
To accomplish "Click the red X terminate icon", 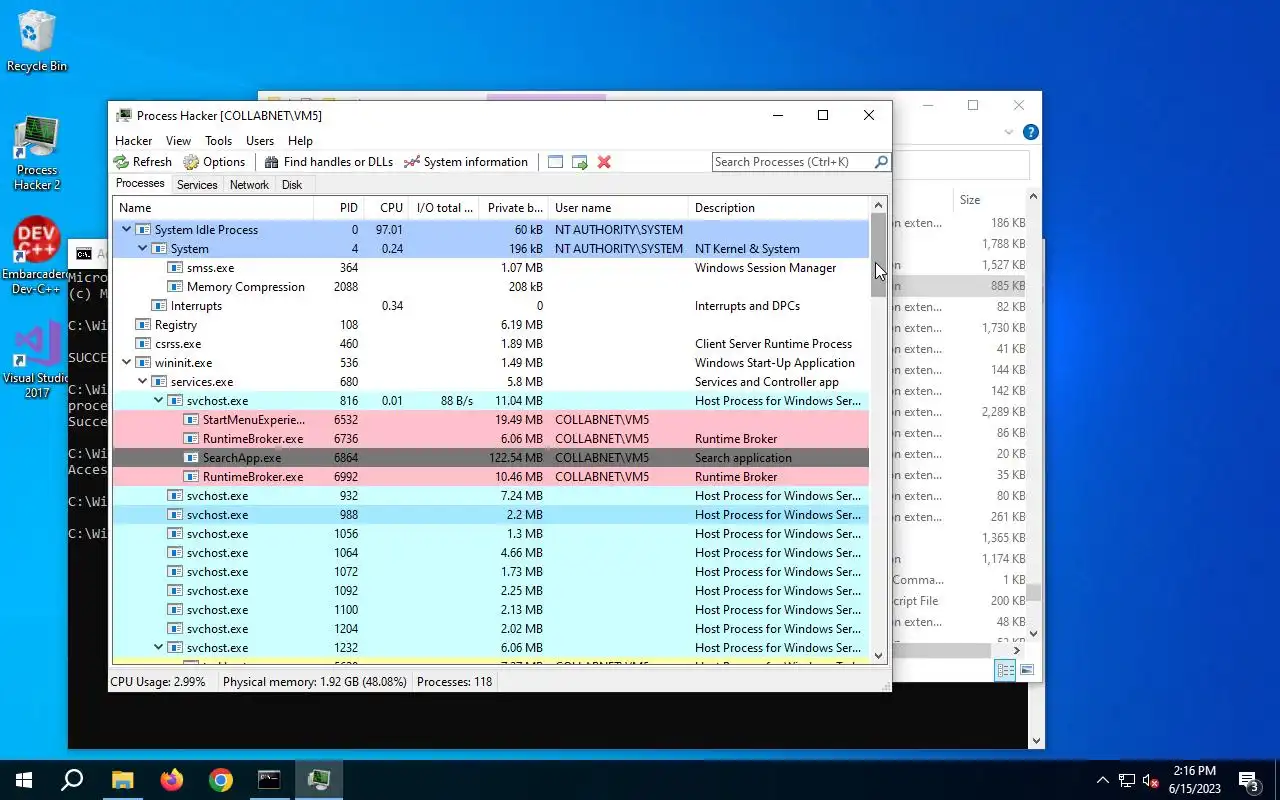I will (x=604, y=162).
